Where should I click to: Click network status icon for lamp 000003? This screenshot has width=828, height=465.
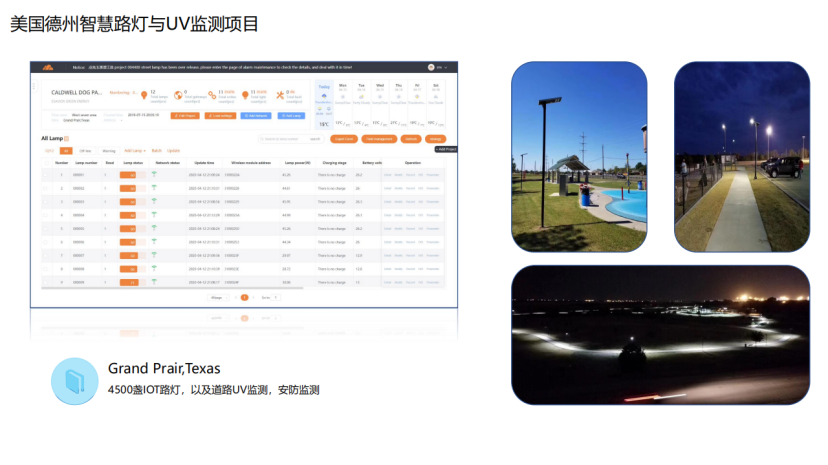tap(154, 201)
